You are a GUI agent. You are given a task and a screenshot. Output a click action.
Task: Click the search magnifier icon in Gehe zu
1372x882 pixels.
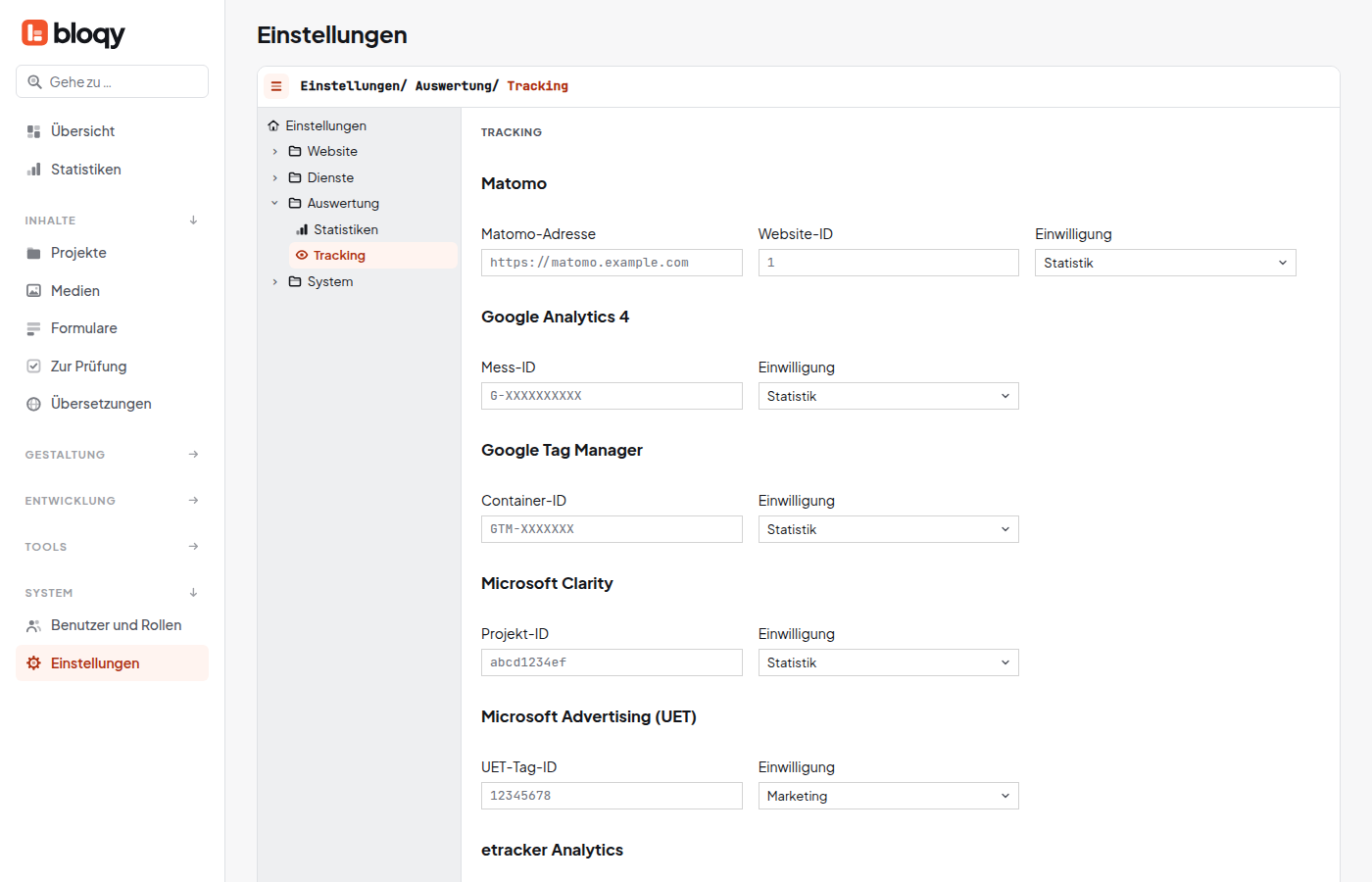[x=34, y=82]
